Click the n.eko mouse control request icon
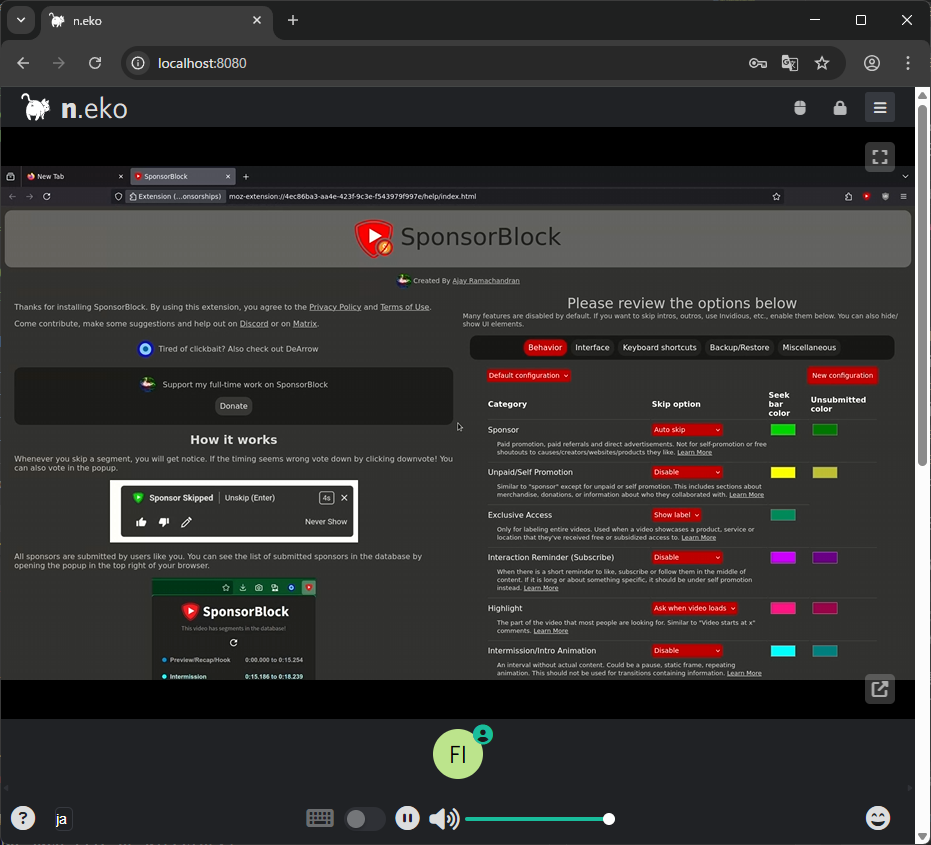The width and height of the screenshot is (931, 845). (x=800, y=107)
